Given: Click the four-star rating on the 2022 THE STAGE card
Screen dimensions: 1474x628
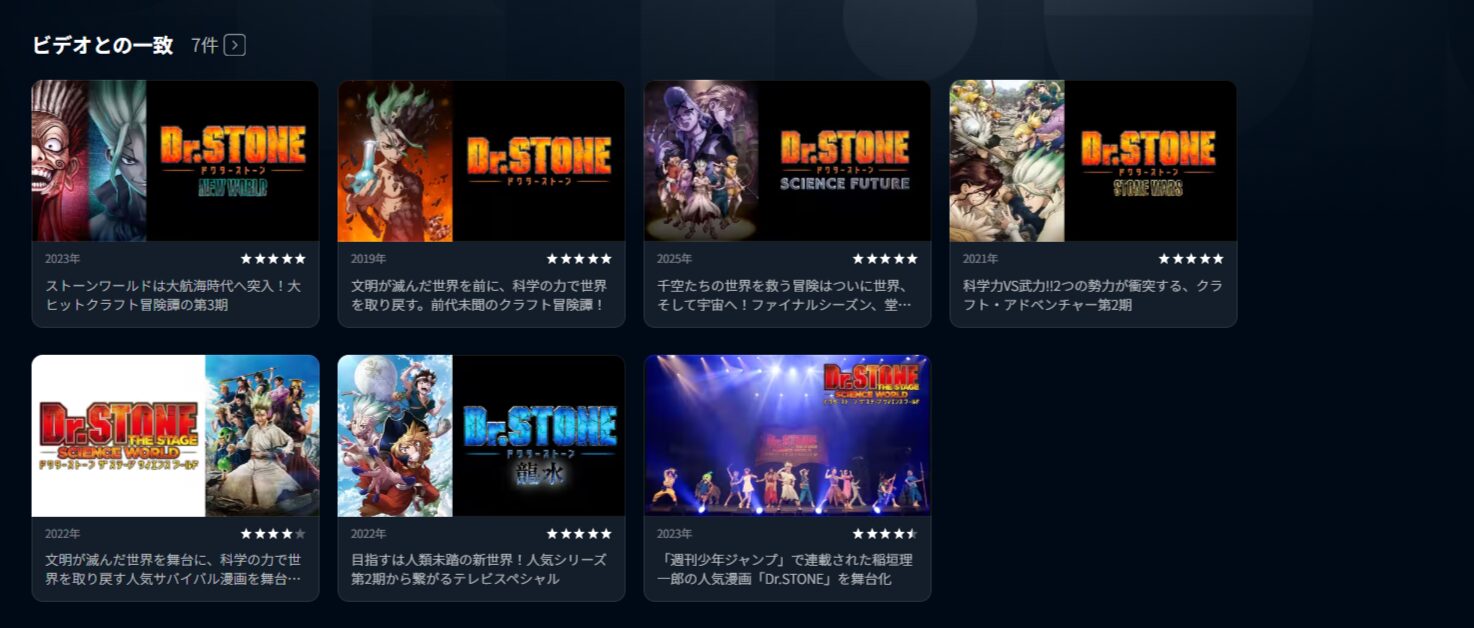Looking at the screenshot, I should [x=273, y=534].
